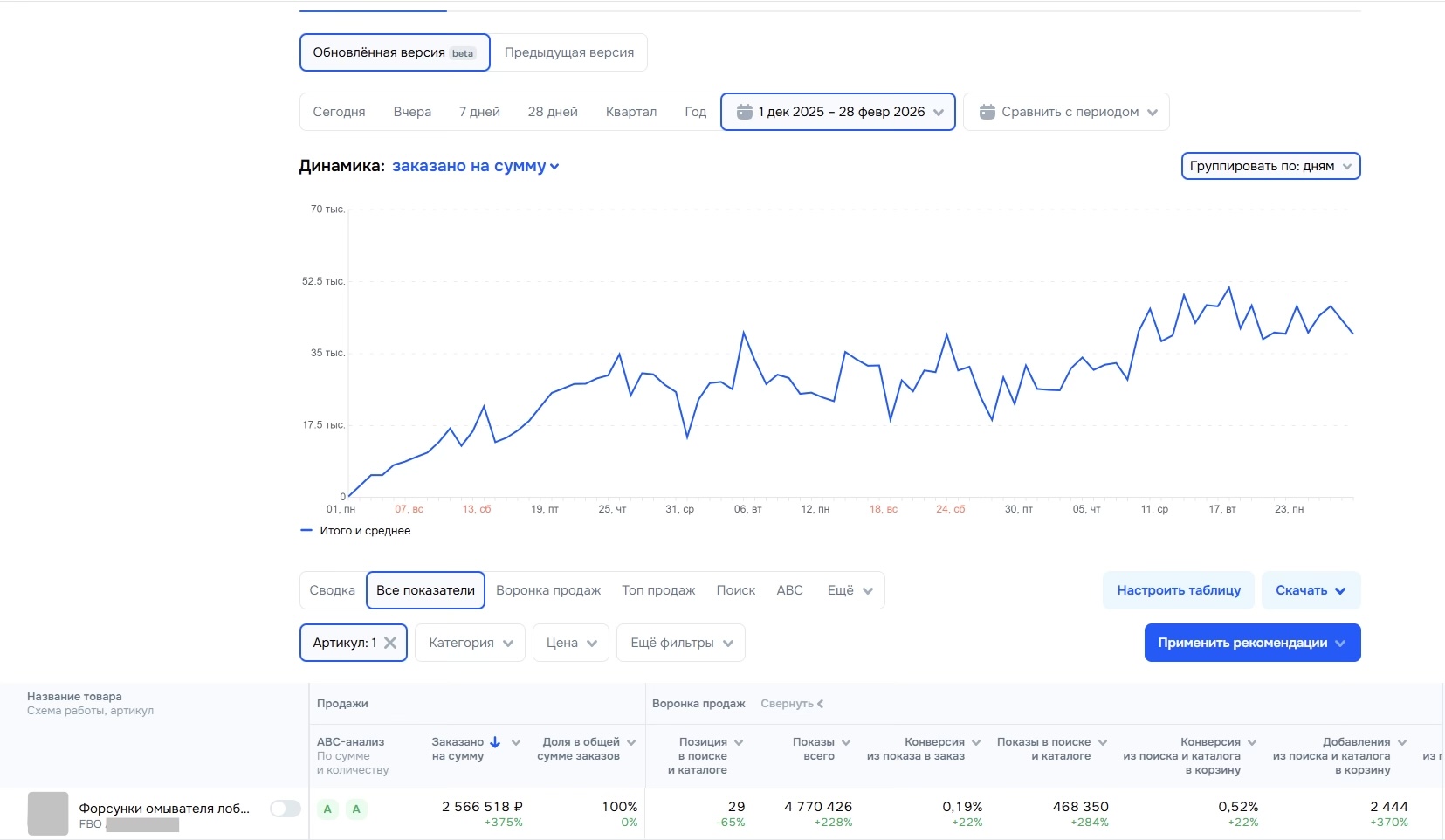Click the position value 29
Screen dimensions: 1445x840
click(737, 807)
